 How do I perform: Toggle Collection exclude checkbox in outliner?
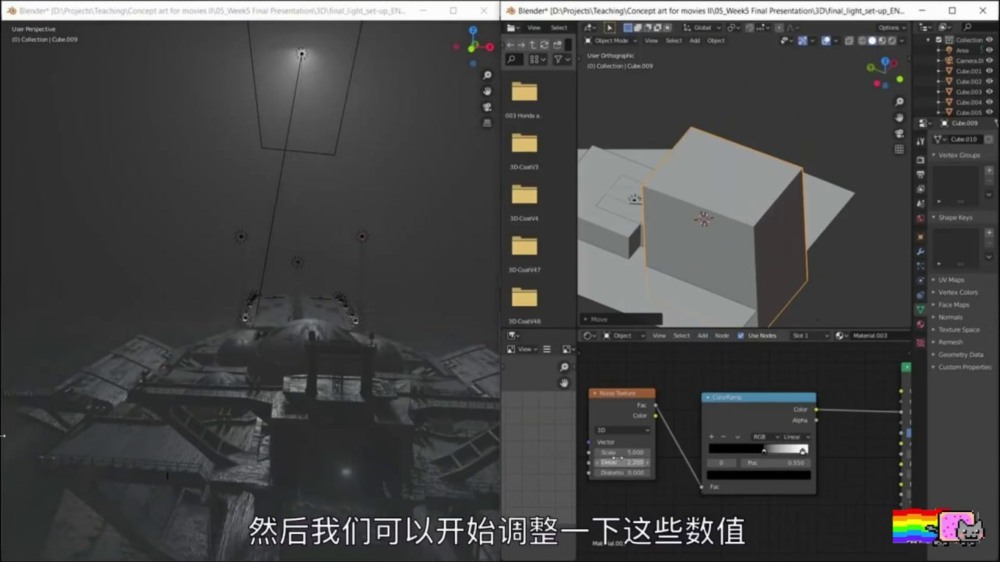pyautogui.click(x=939, y=40)
